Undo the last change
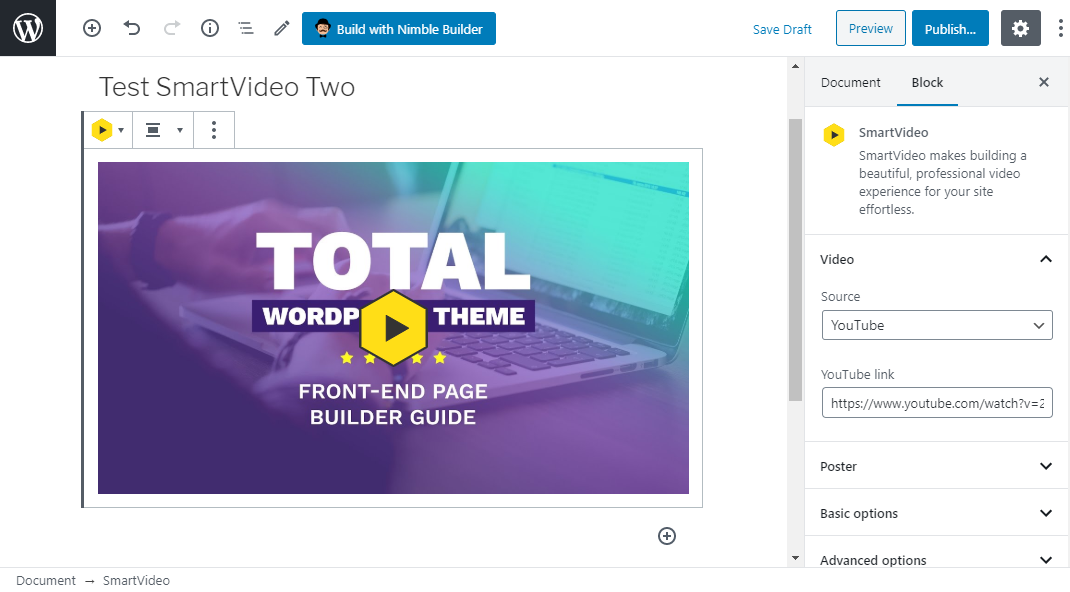This screenshot has width=1070, height=592. coord(131,28)
